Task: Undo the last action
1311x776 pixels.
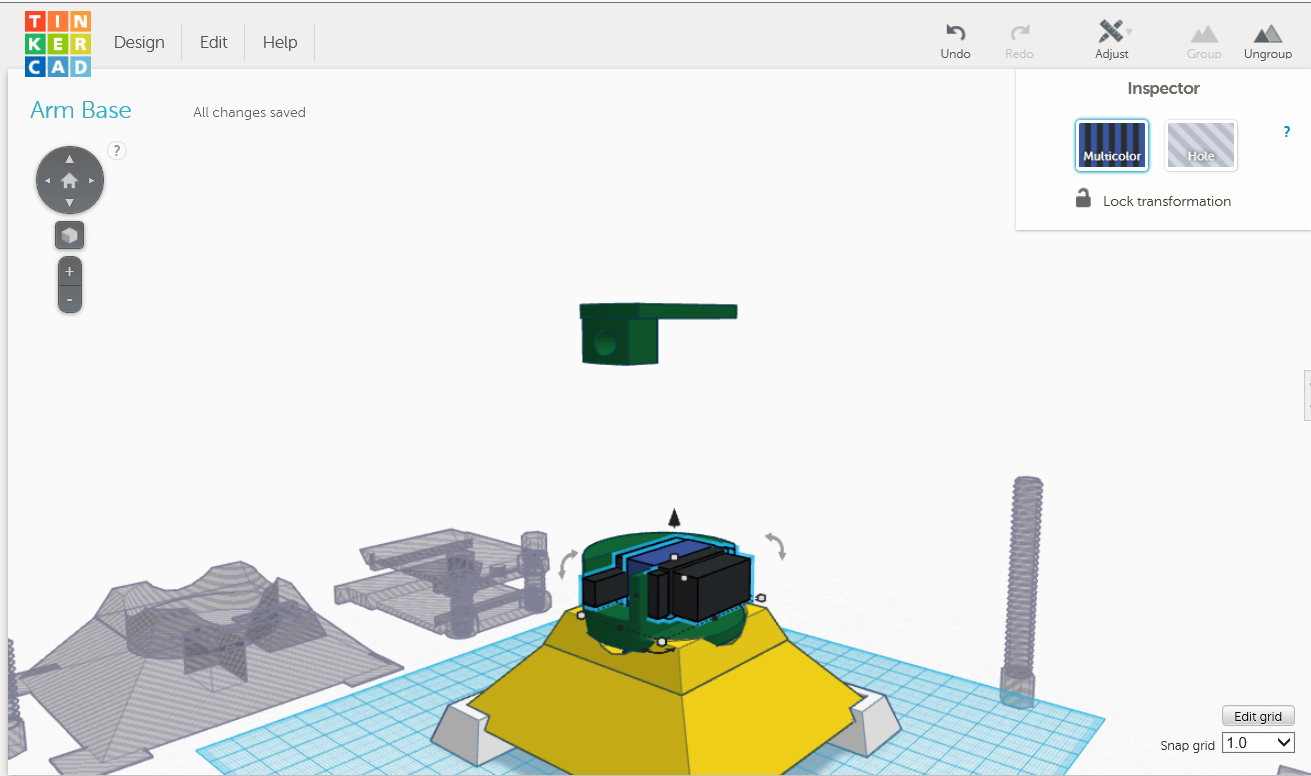Action: [x=955, y=38]
